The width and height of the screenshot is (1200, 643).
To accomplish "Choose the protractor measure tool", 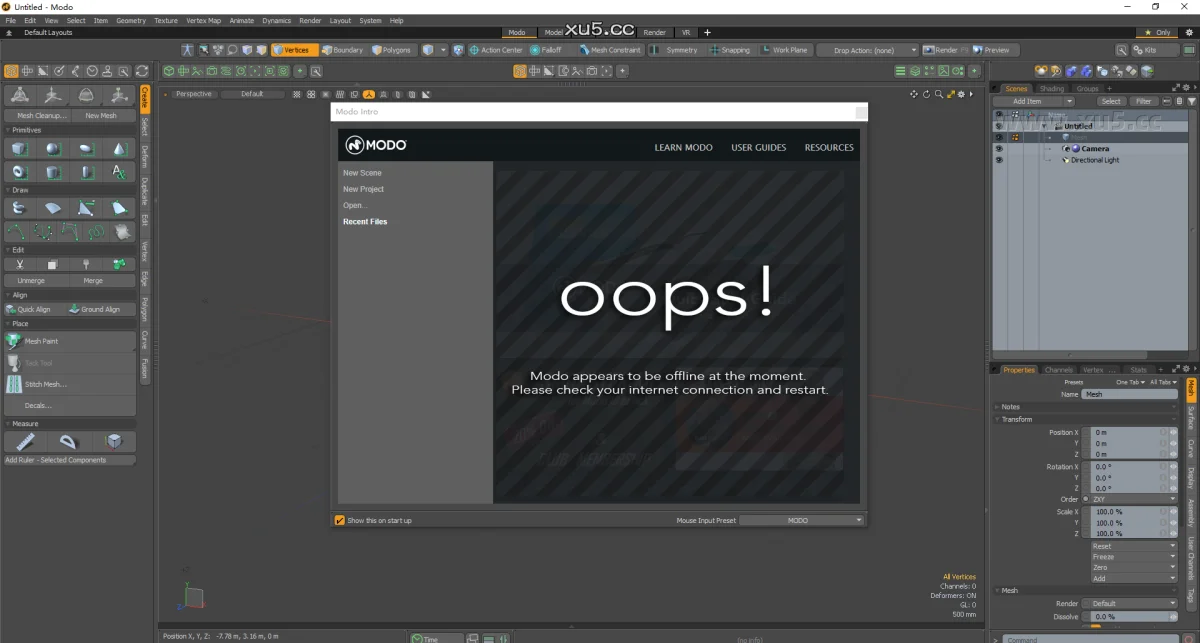I will 68,441.
